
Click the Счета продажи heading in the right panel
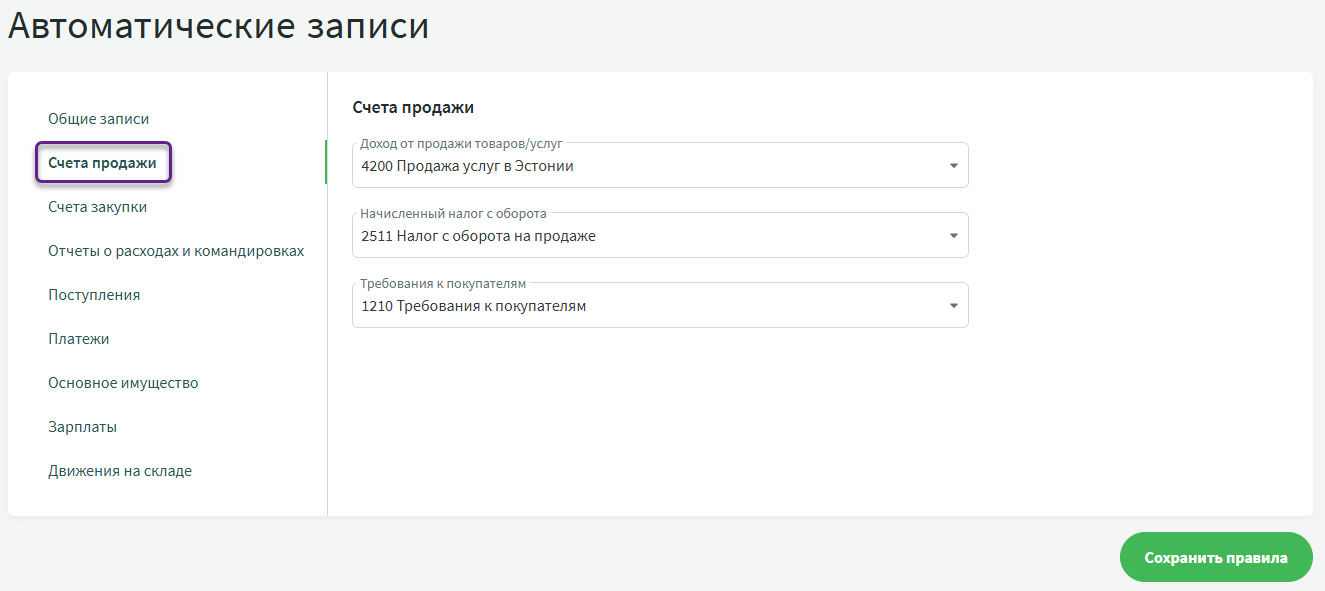[413, 107]
